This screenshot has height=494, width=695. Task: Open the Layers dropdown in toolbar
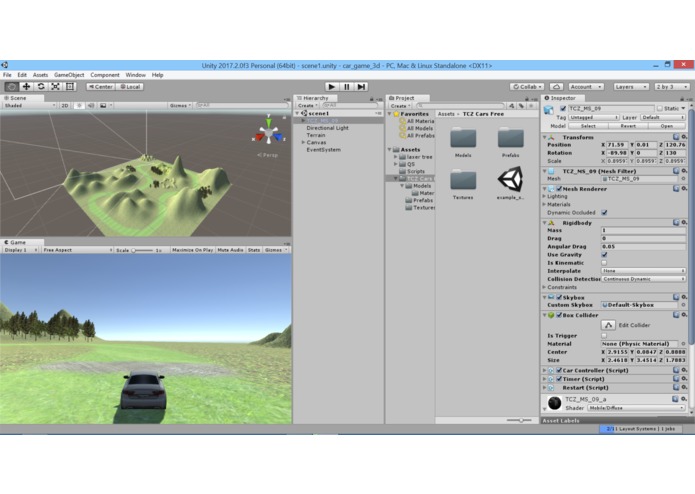(631, 86)
